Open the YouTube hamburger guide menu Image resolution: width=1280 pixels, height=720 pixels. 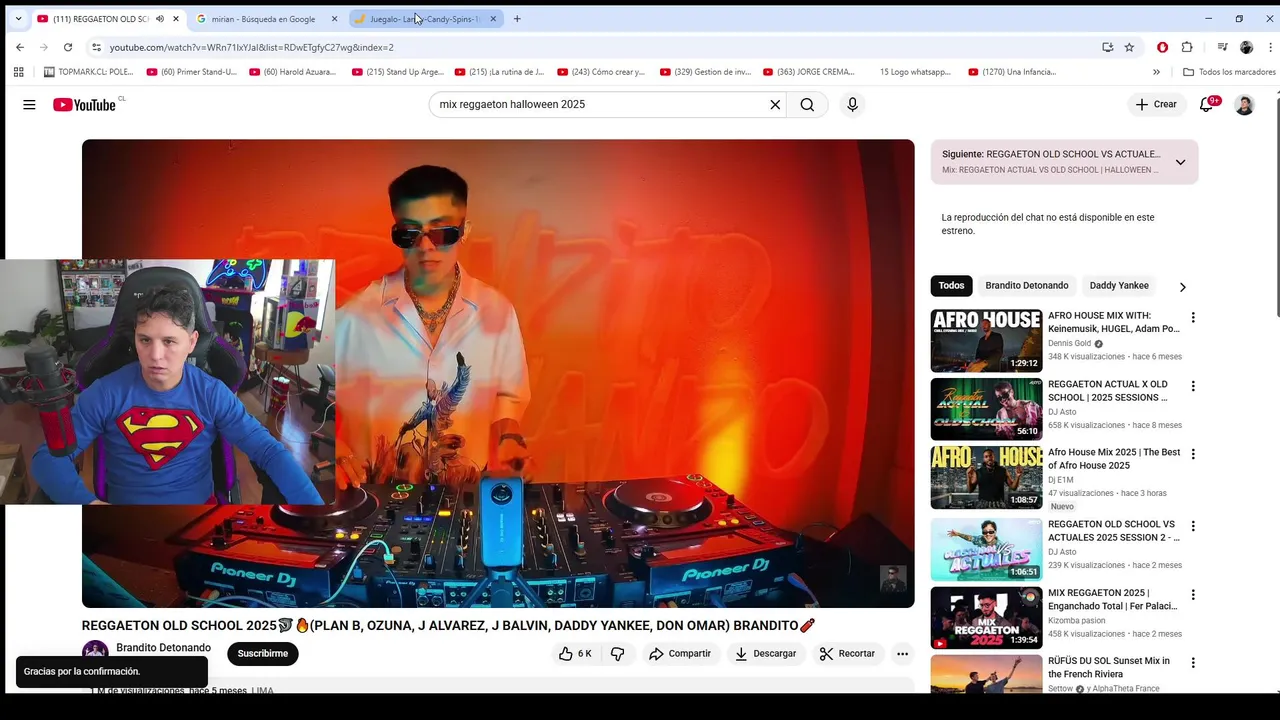click(29, 105)
